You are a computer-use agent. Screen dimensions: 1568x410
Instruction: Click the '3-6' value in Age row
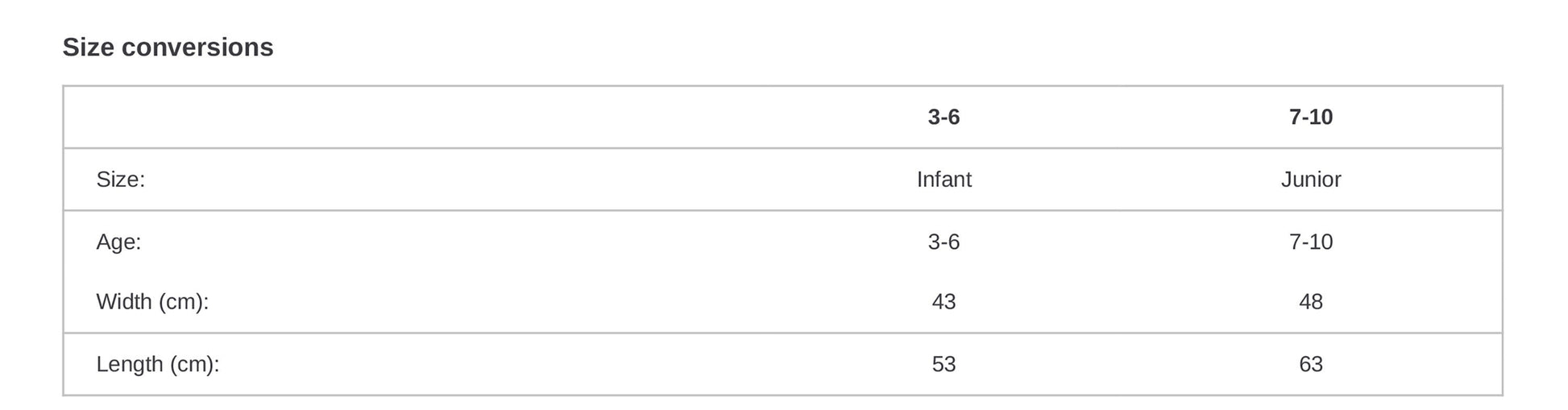(x=944, y=242)
